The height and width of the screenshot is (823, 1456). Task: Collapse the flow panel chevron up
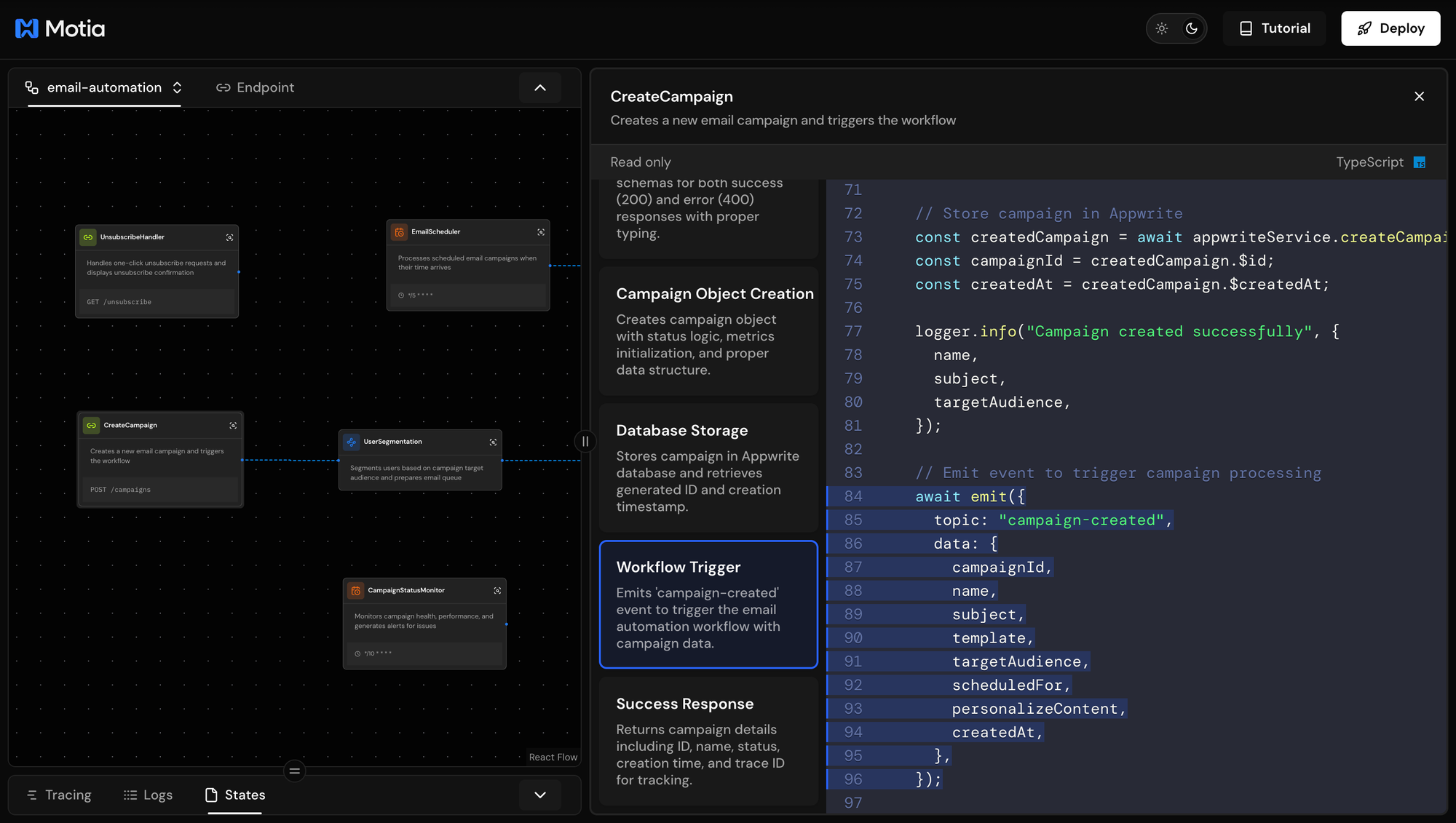(x=540, y=87)
